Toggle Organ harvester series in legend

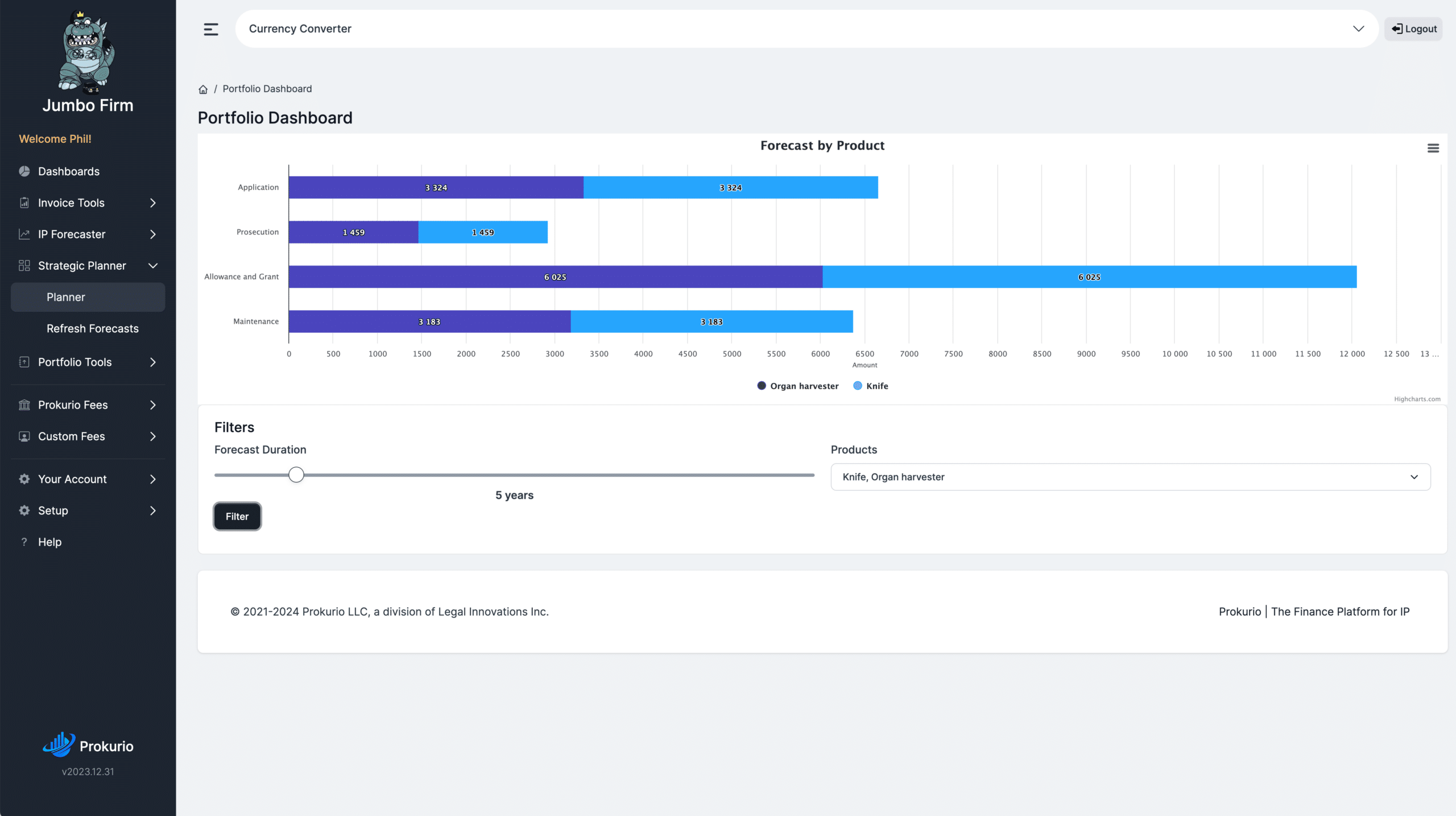point(797,386)
